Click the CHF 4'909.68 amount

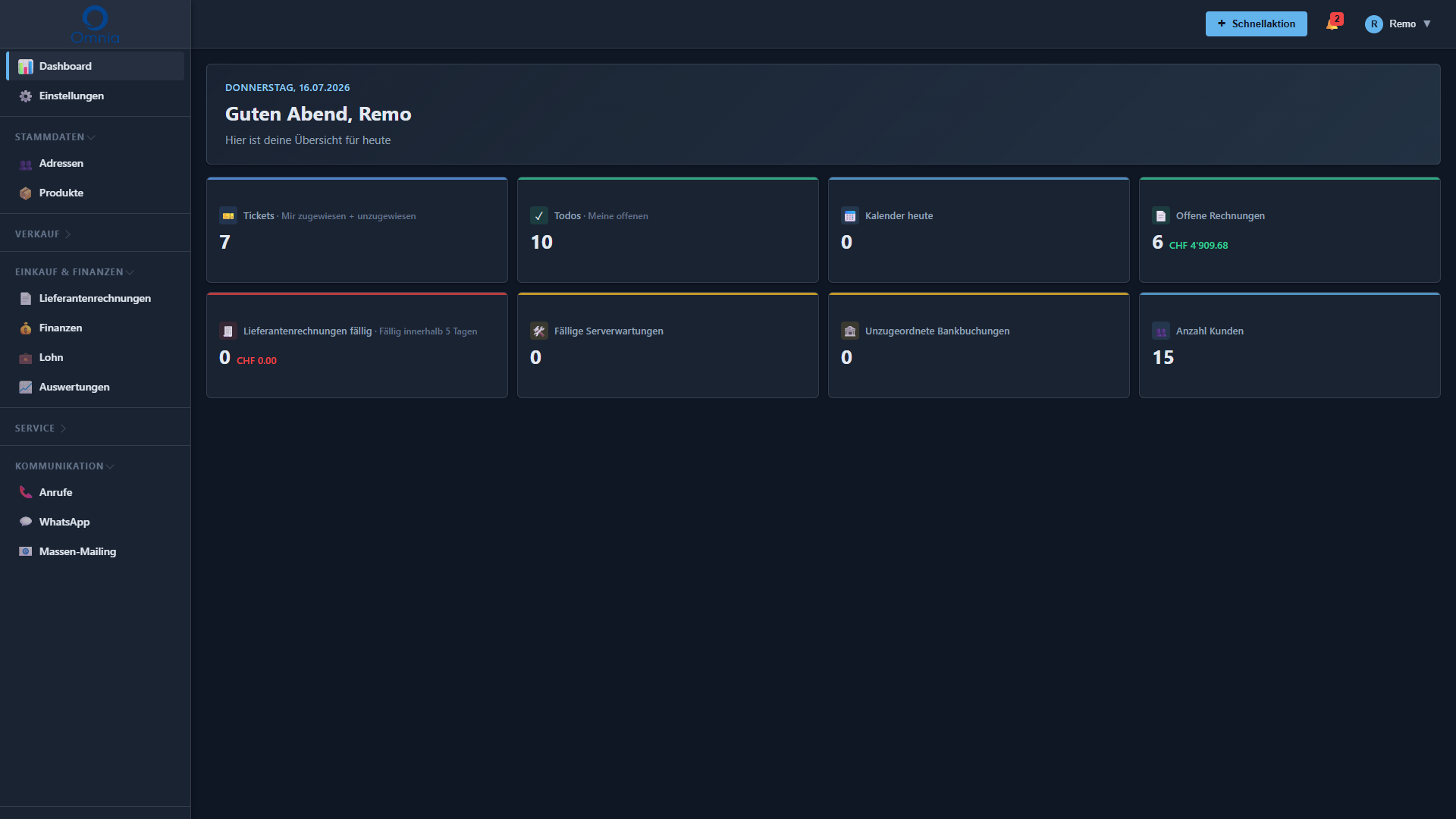point(1198,246)
